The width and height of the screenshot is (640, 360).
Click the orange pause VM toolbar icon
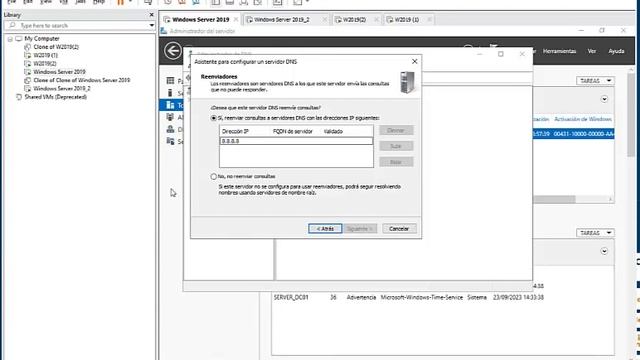tap(121, 2)
